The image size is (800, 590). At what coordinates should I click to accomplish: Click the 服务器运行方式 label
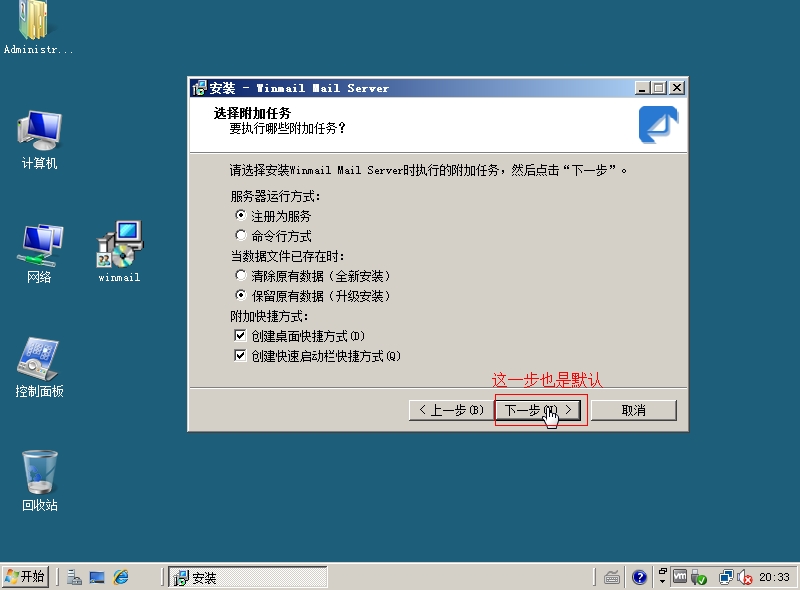[275, 196]
